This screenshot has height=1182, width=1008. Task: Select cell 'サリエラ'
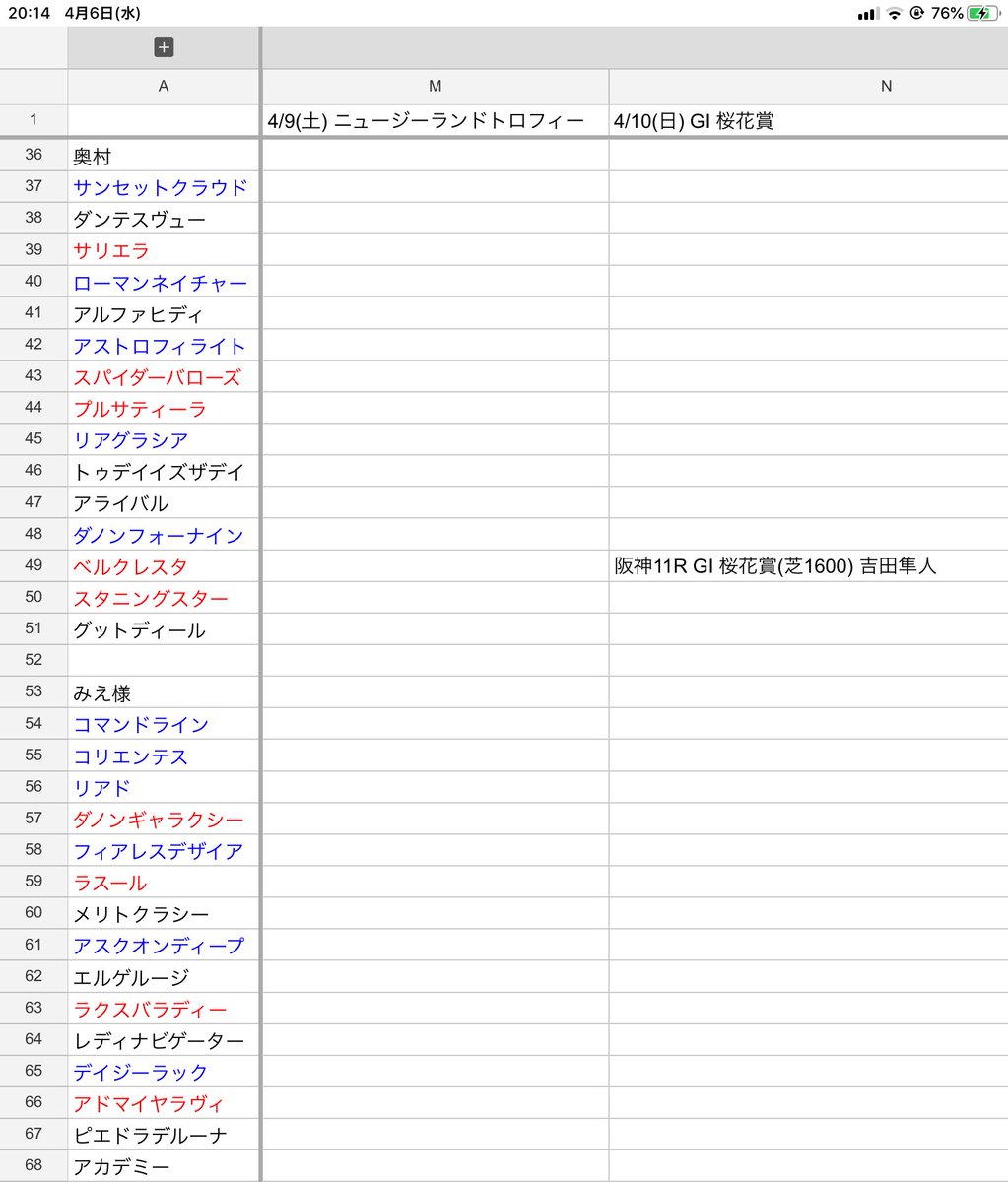(164, 250)
